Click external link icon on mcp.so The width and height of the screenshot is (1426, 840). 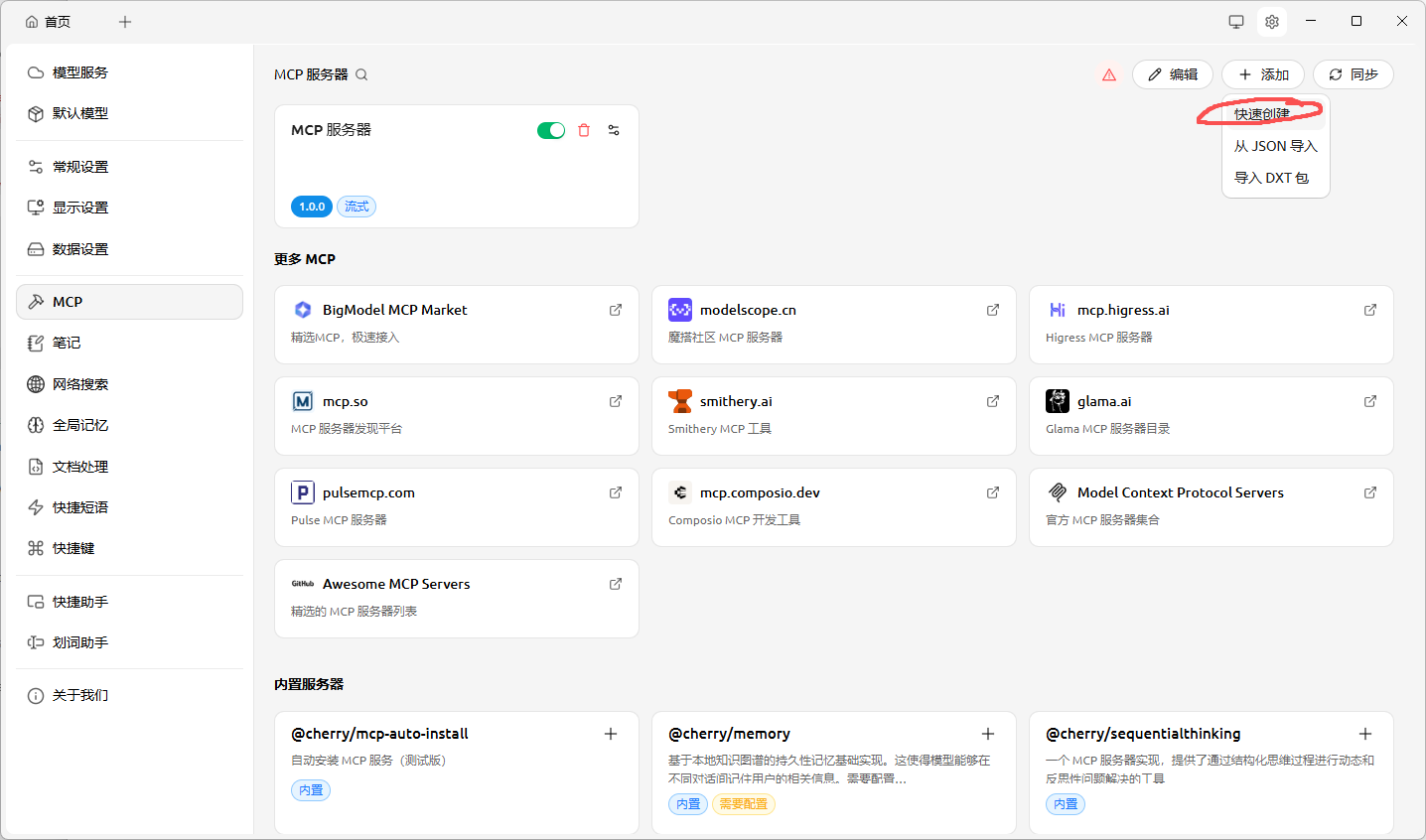pos(616,401)
